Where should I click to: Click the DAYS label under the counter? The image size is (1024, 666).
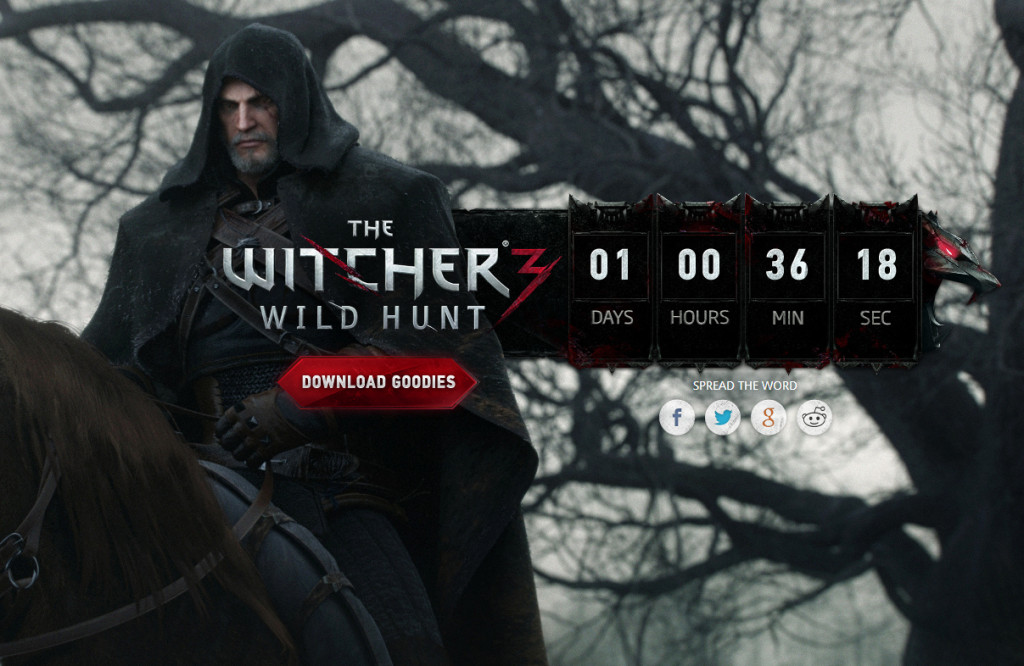(x=612, y=318)
